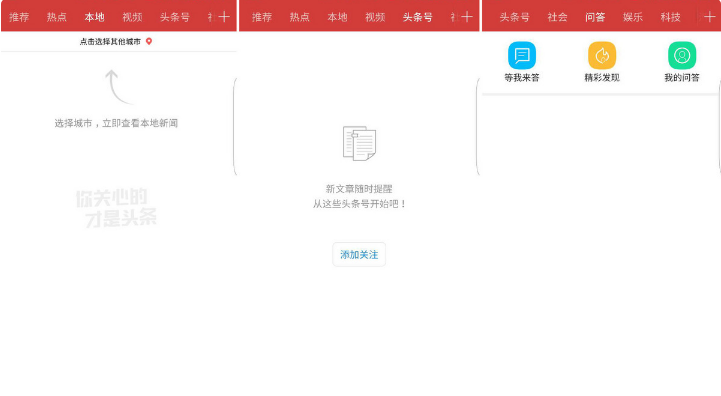Screen dimensions: 721x396
Task: Tap the plus icon on the local-news screen
Action: [x=224, y=17]
